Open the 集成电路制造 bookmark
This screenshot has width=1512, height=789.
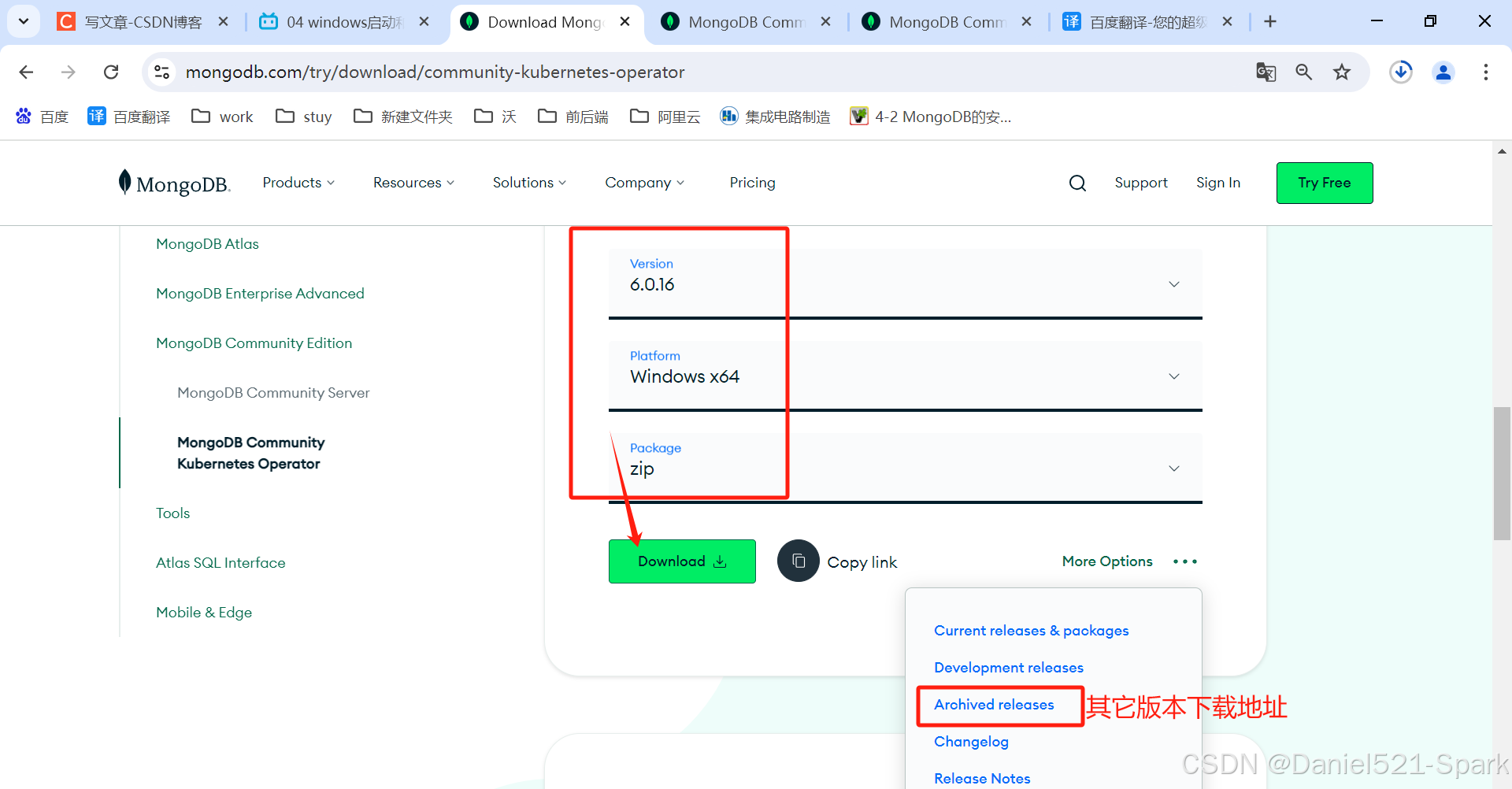click(x=775, y=117)
